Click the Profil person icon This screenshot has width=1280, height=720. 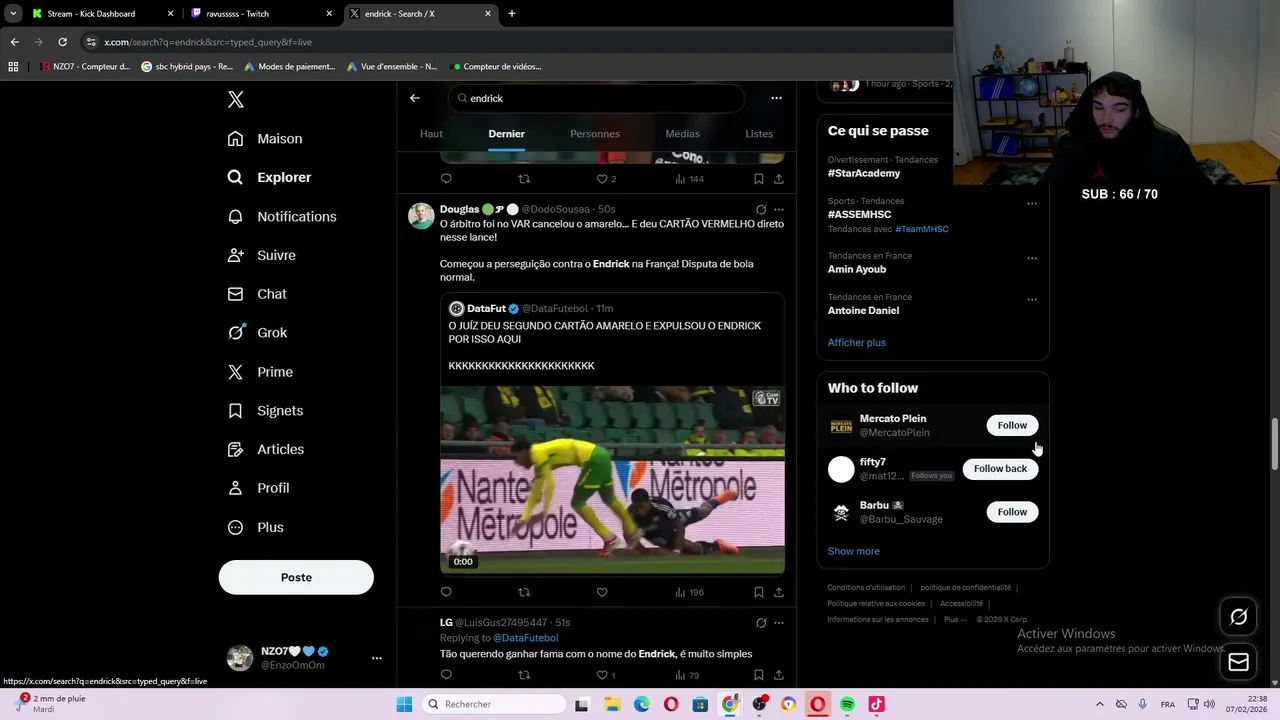point(235,488)
